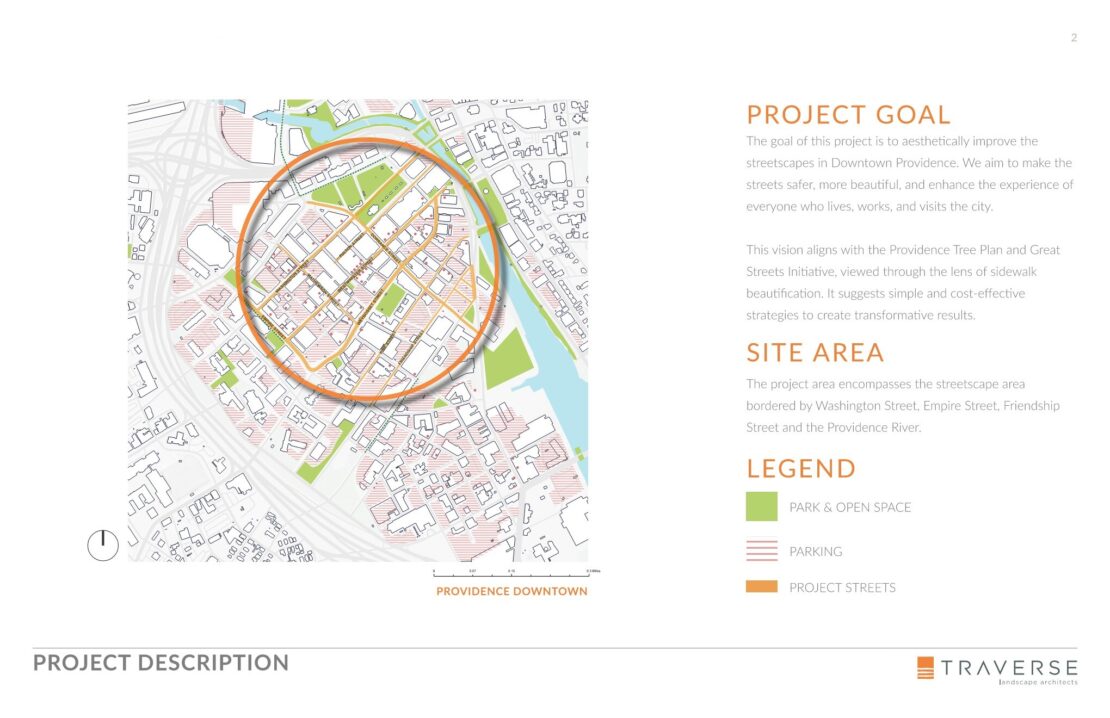Click the PROJECT DESCRIPTION footer title
This screenshot has height=718, width=1110.
click(161, 663)
